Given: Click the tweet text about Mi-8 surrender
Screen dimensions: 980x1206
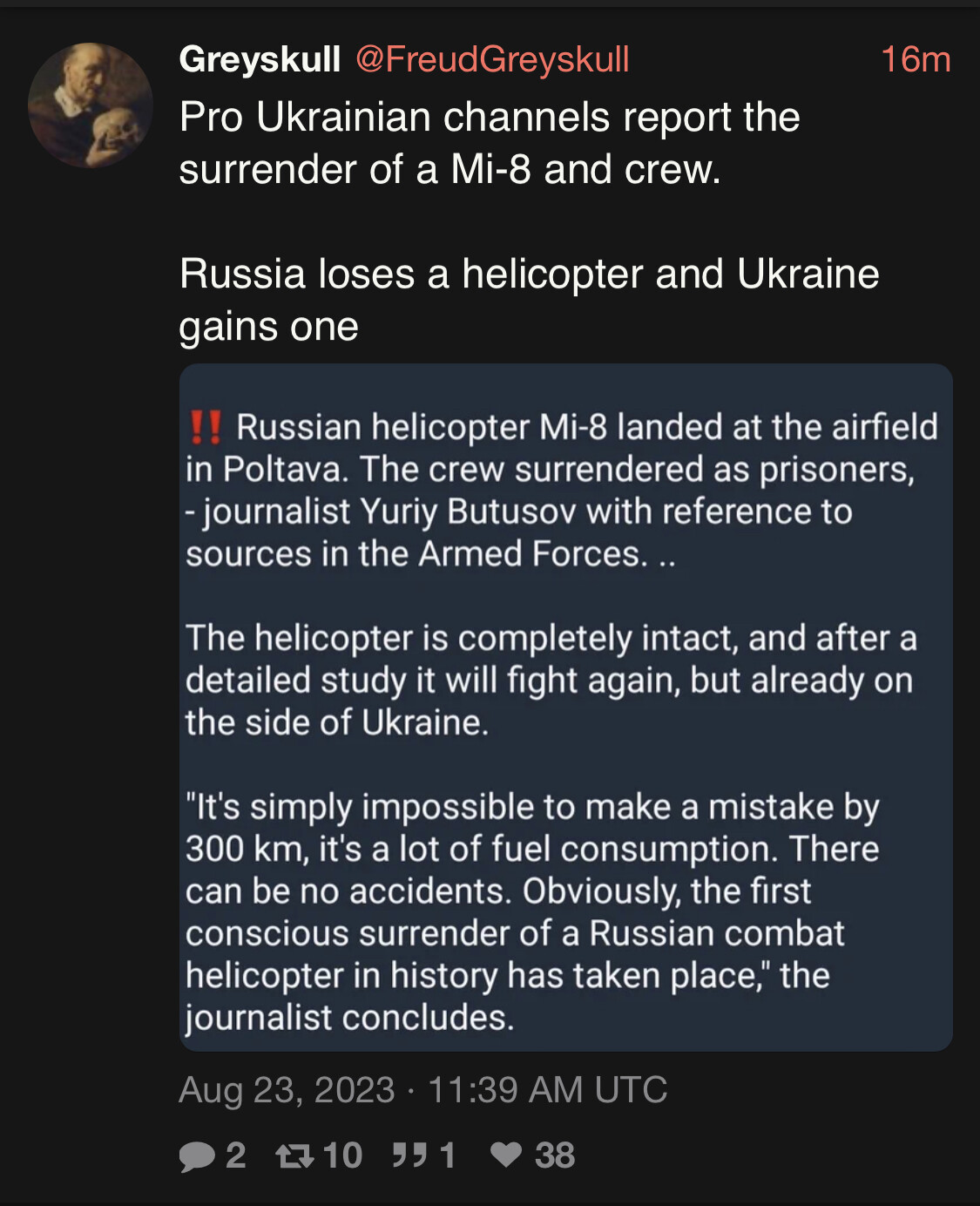Looking at the screenshot, I should 490,143.
